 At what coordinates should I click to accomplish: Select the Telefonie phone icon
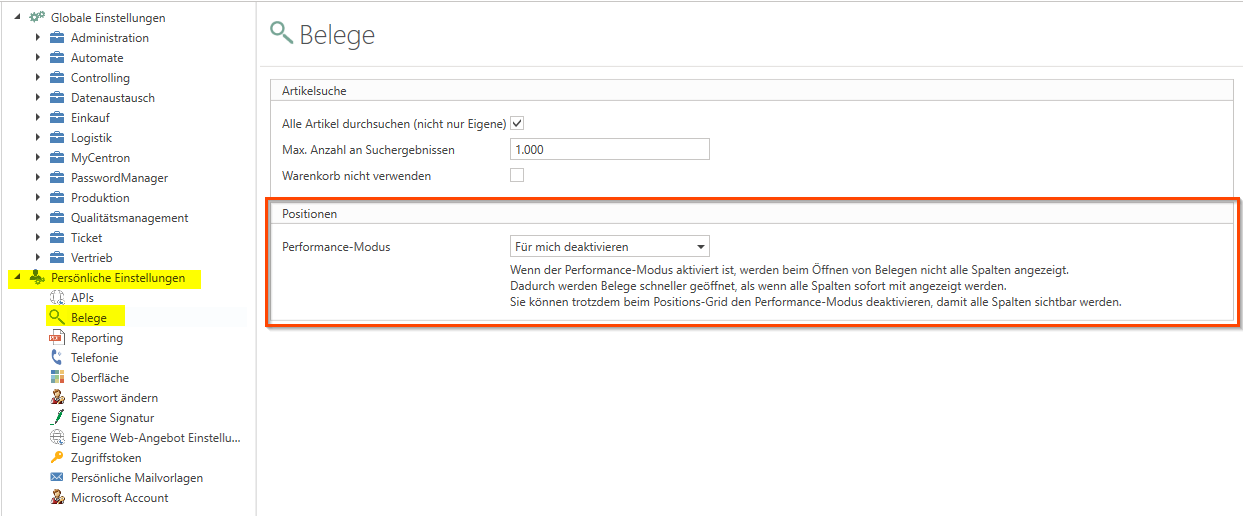pos(57,358)
